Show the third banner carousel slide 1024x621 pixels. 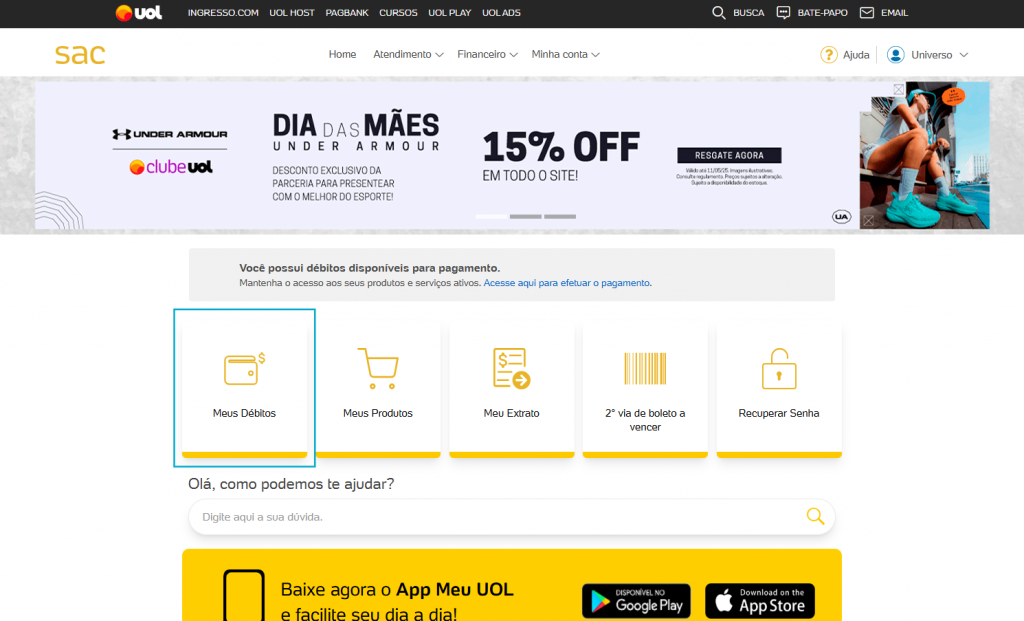560,216
